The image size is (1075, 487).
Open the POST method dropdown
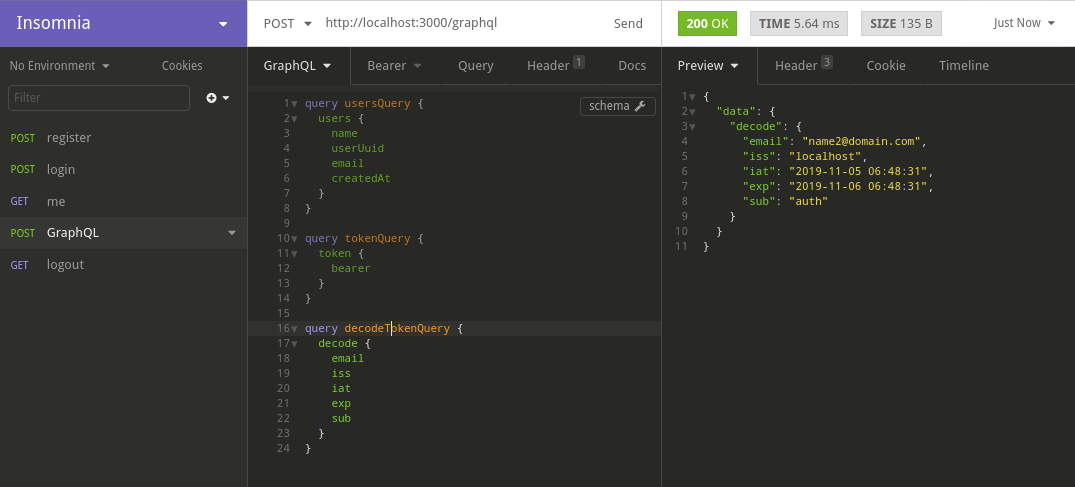pos(287,23)
